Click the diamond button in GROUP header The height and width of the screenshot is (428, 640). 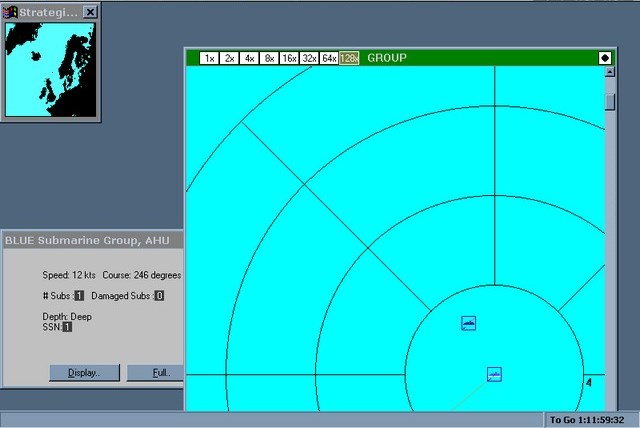[605, 58]
